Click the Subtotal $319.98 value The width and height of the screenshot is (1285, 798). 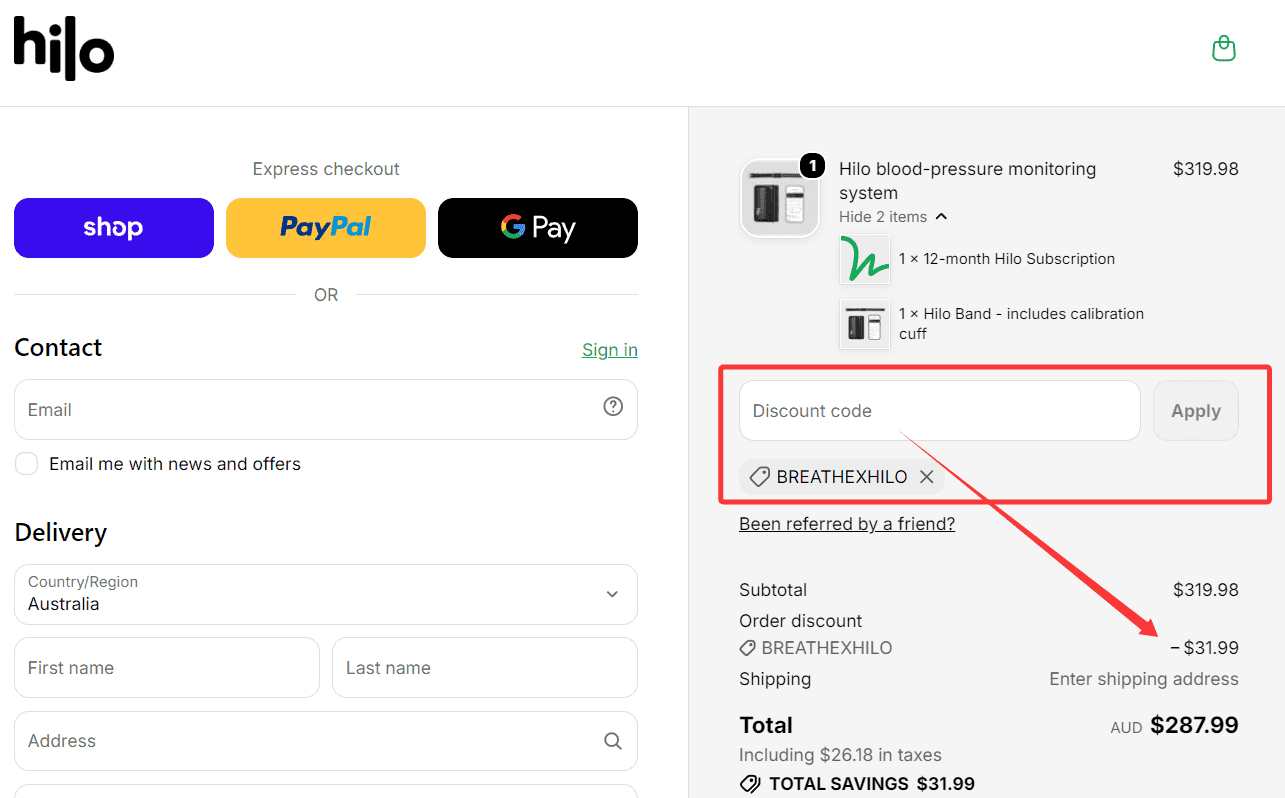click(1206, 590)
